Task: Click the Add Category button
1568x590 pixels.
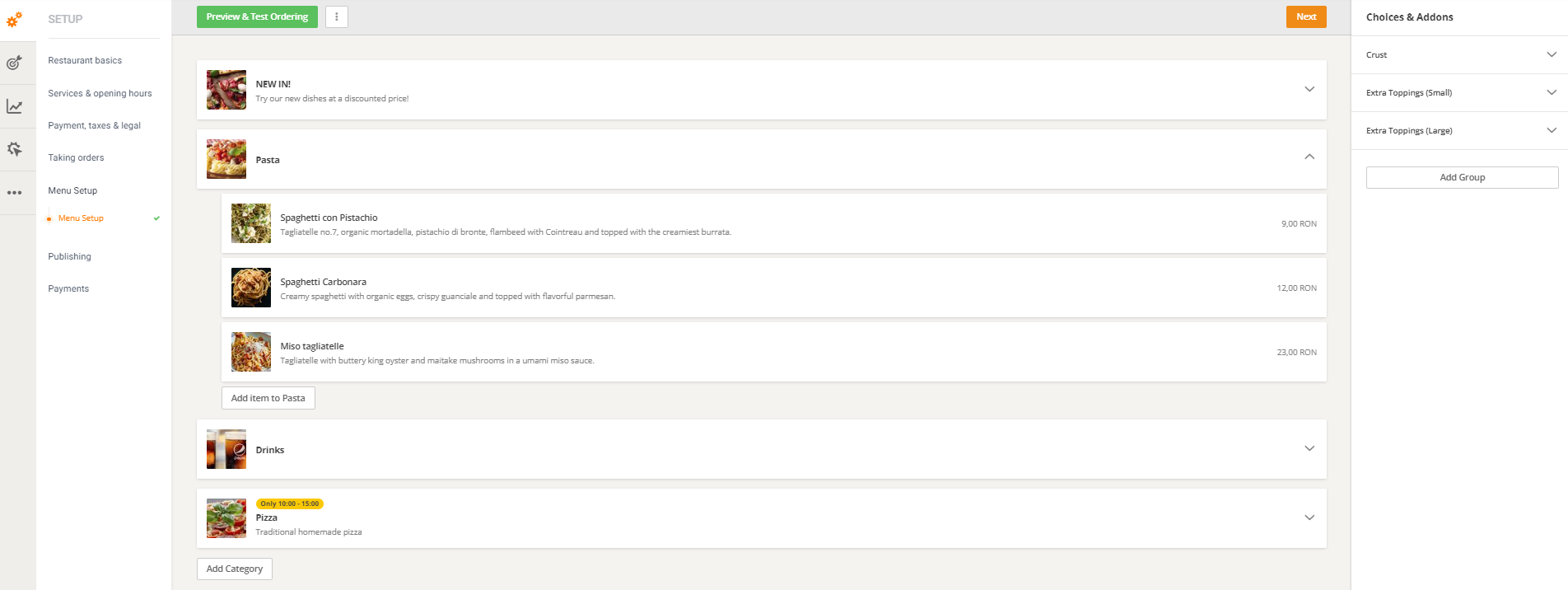Action: [x=235, y=569]
